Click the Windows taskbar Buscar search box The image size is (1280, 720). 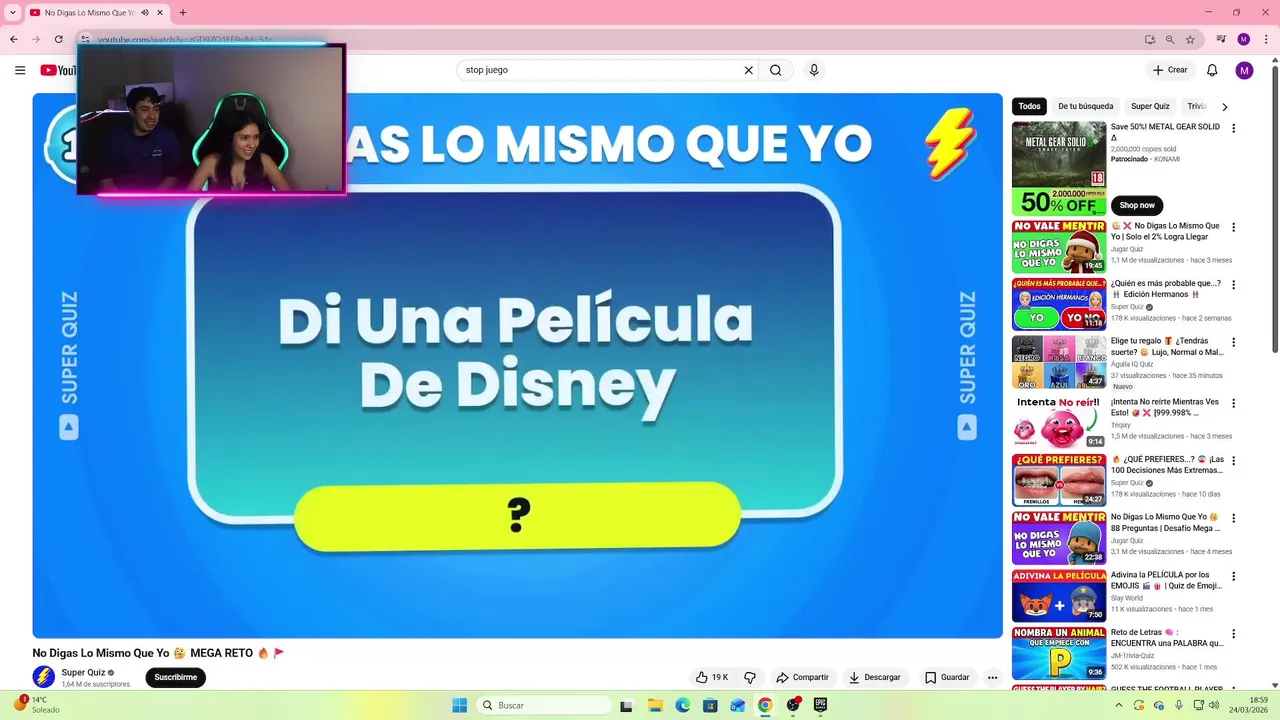[543, 705]
